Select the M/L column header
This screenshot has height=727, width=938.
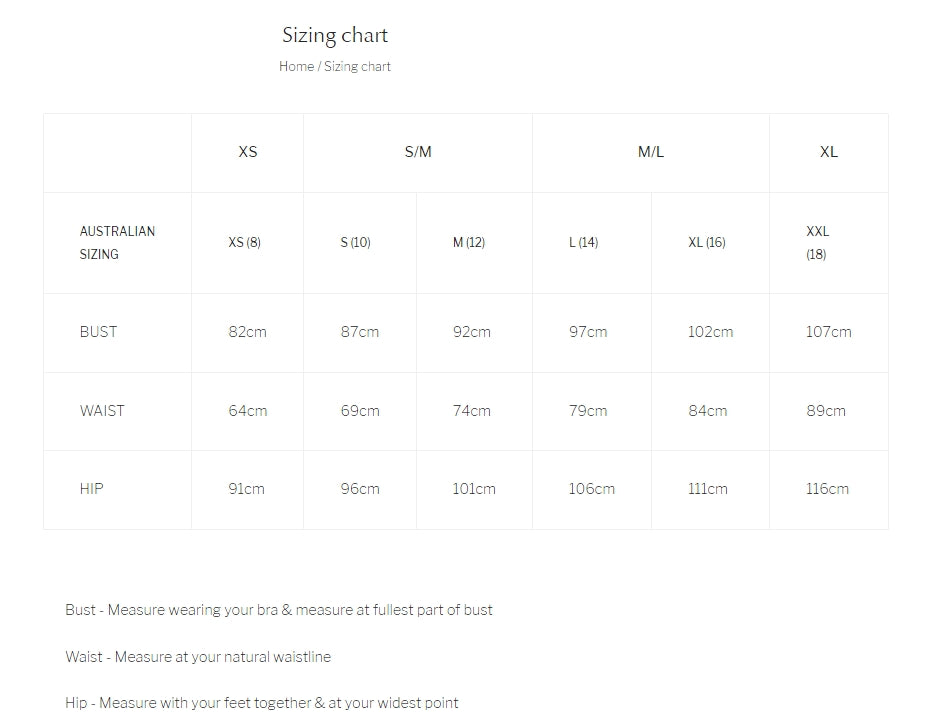pos(651,152)
